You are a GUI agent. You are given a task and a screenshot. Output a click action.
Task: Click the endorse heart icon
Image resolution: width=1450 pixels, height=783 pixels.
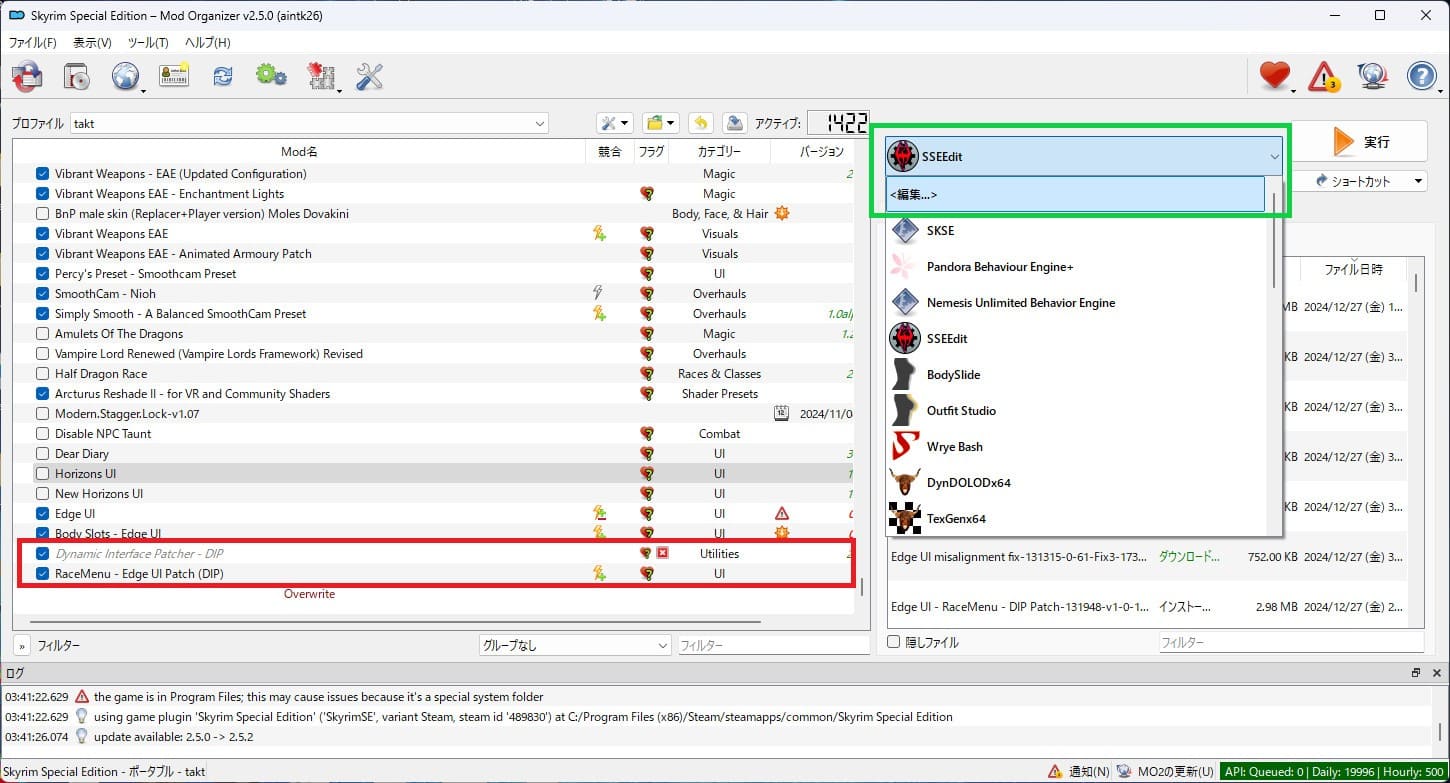pyautogui.click(x=1274, y=76)
